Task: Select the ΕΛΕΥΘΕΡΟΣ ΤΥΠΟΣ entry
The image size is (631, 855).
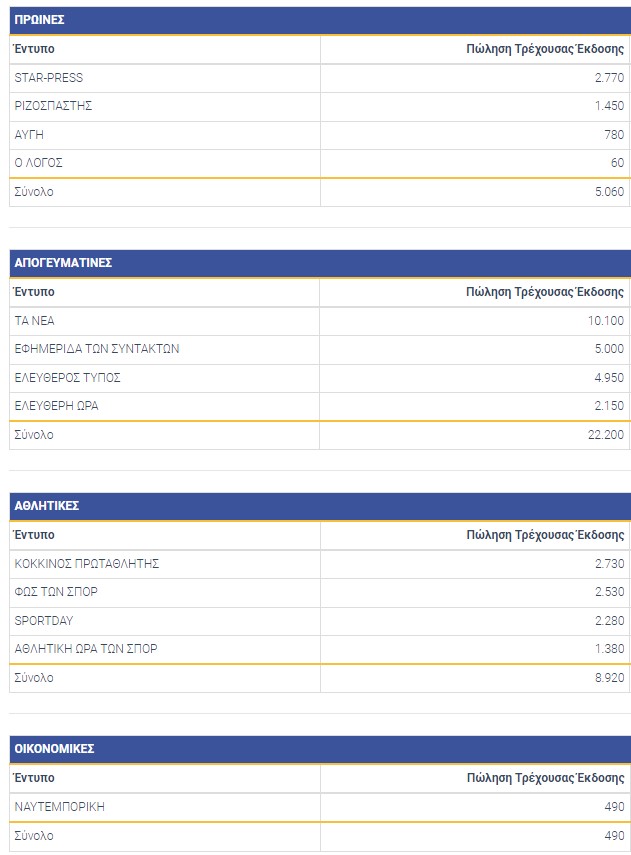Action: click(x=68, y=378)
